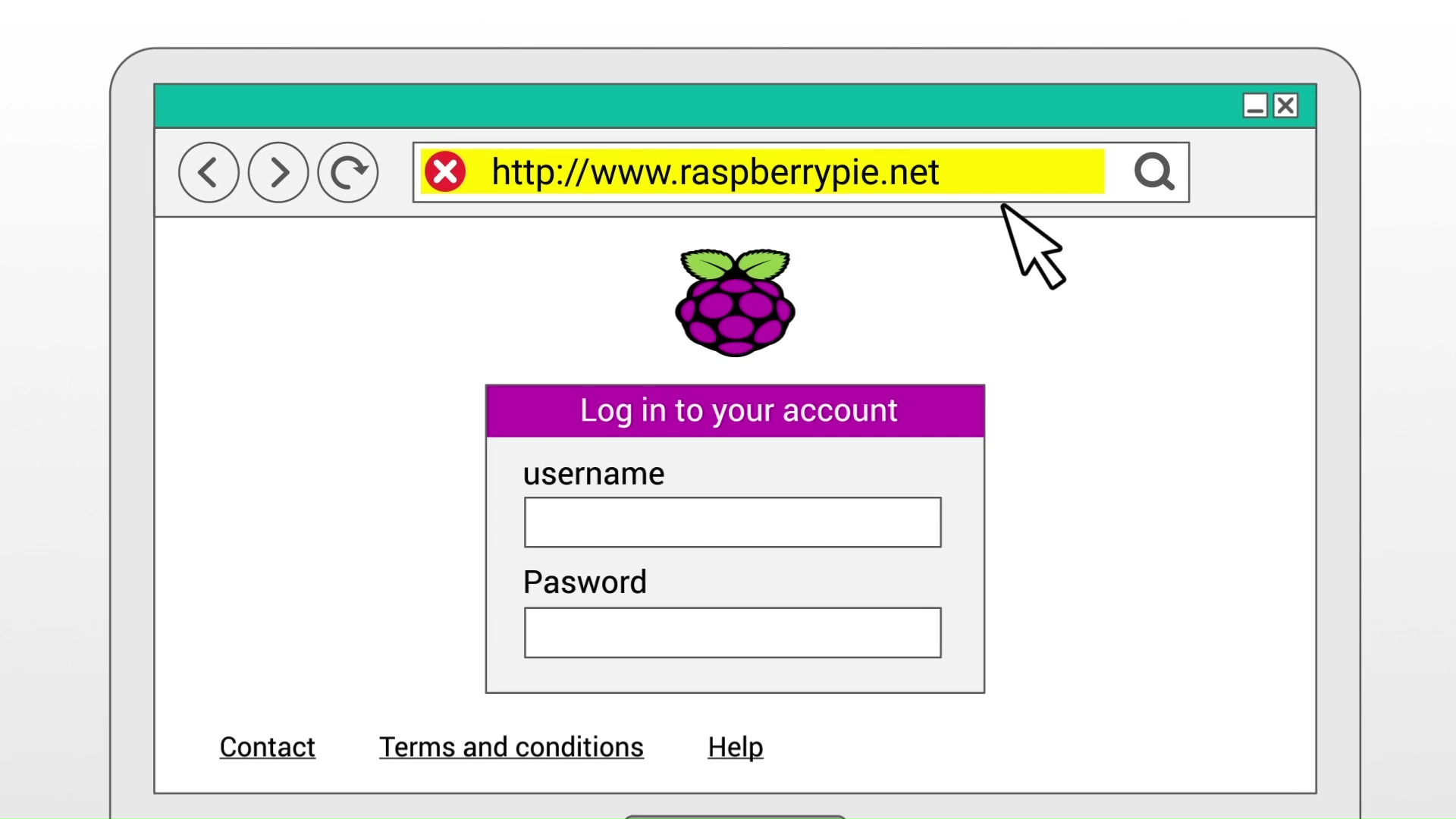The width and height of the screenshot is (1456, 819).
Task: Open the Contact link
Action: pyautogui.click(x=267, y=748)
